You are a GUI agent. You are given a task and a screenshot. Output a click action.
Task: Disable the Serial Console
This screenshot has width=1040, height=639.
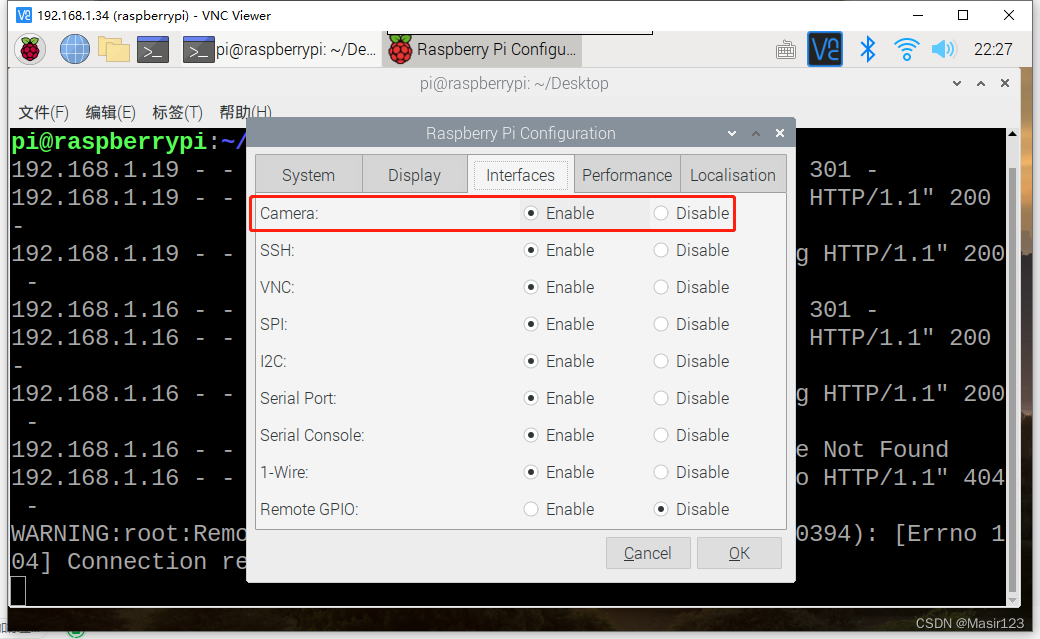pyautogui.click(x=691, y=435)
